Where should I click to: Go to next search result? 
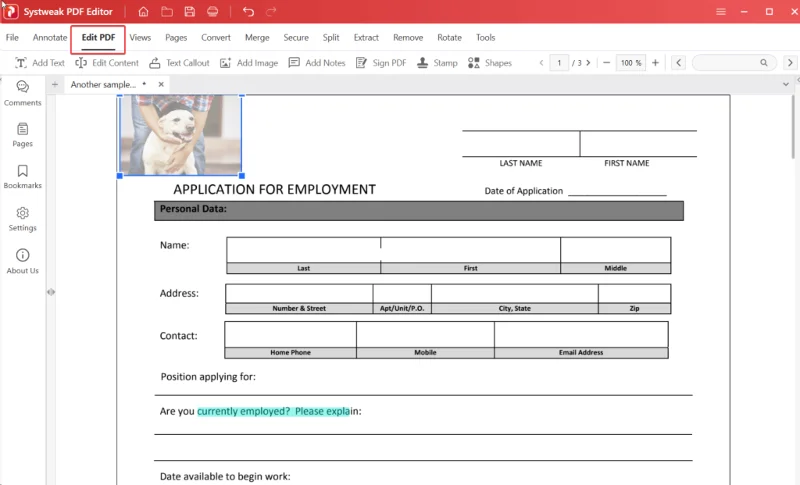tap(790, 63)
